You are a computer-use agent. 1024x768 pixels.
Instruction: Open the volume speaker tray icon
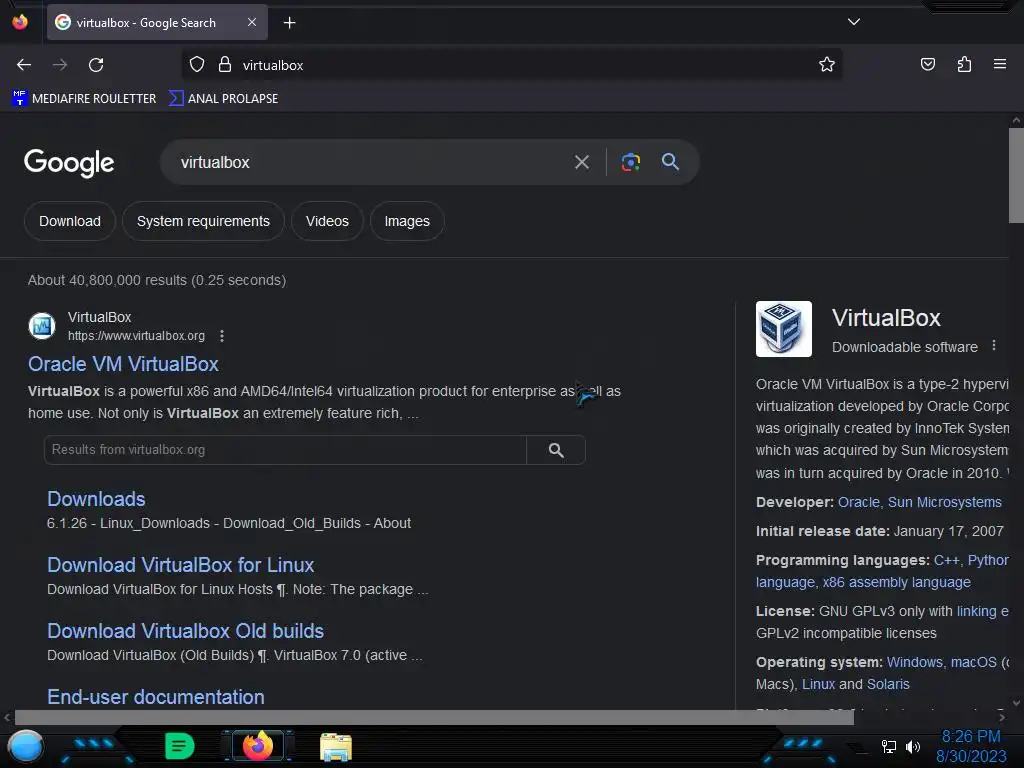coord(913,746)
